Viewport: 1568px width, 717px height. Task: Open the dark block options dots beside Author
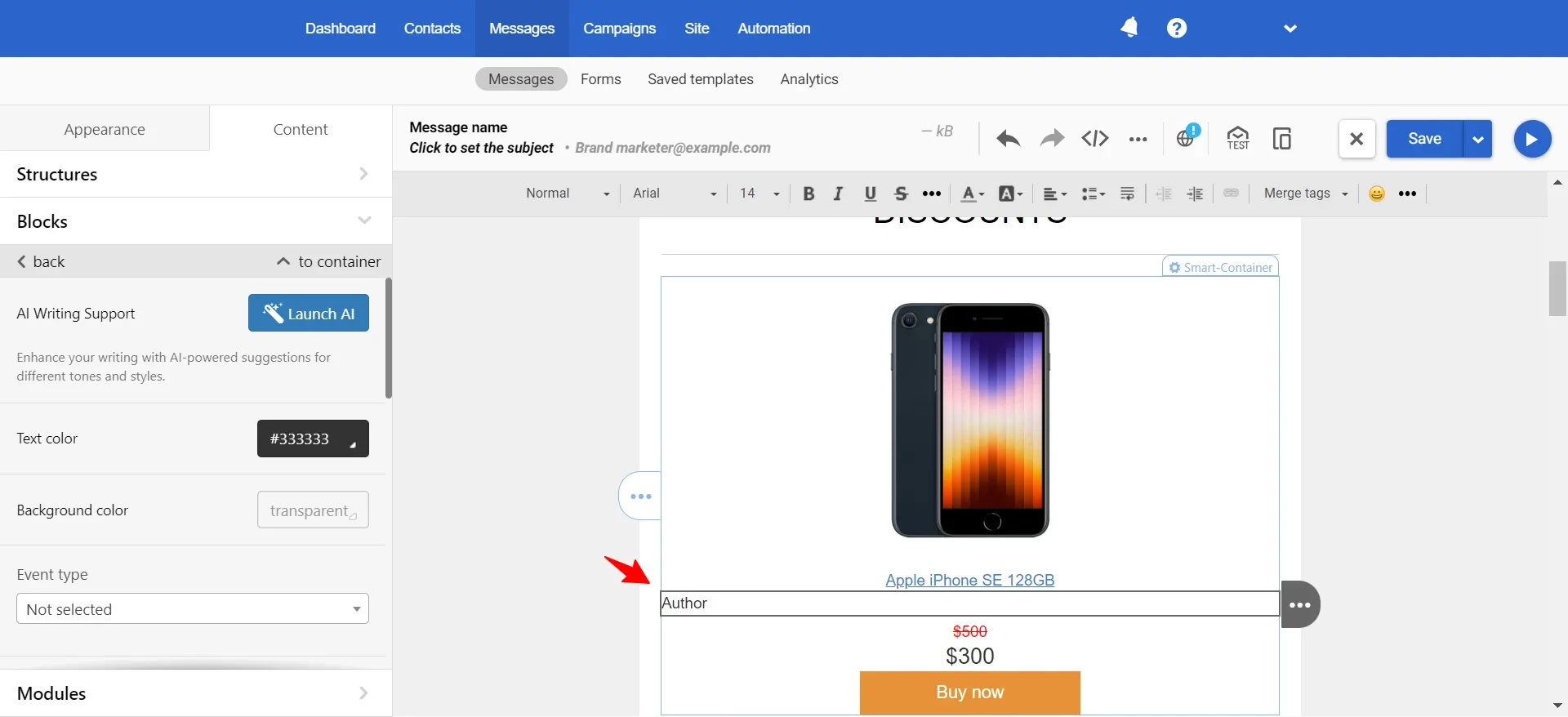point(1300,605)
